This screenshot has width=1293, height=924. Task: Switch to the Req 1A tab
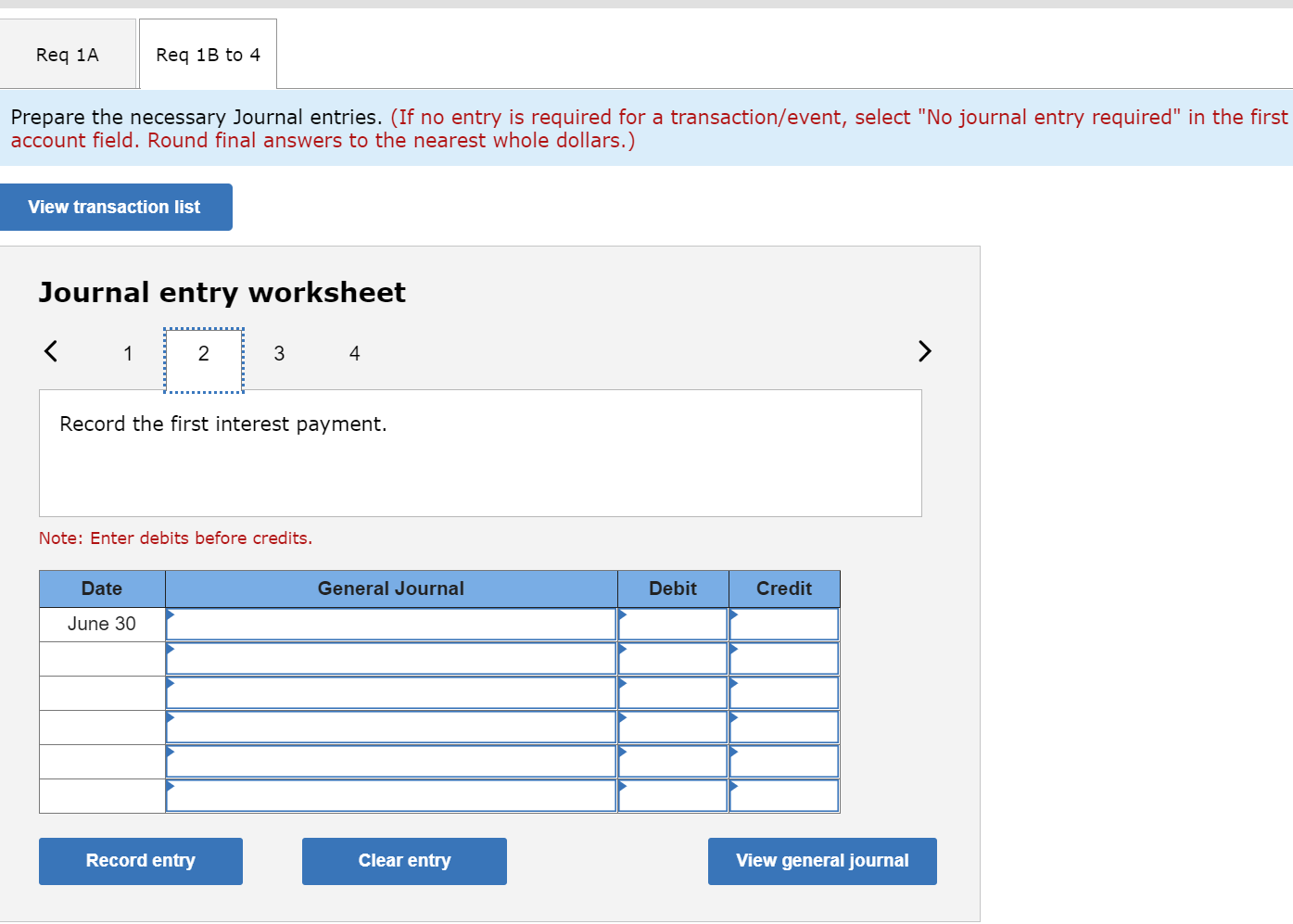[x=68, y=55]
